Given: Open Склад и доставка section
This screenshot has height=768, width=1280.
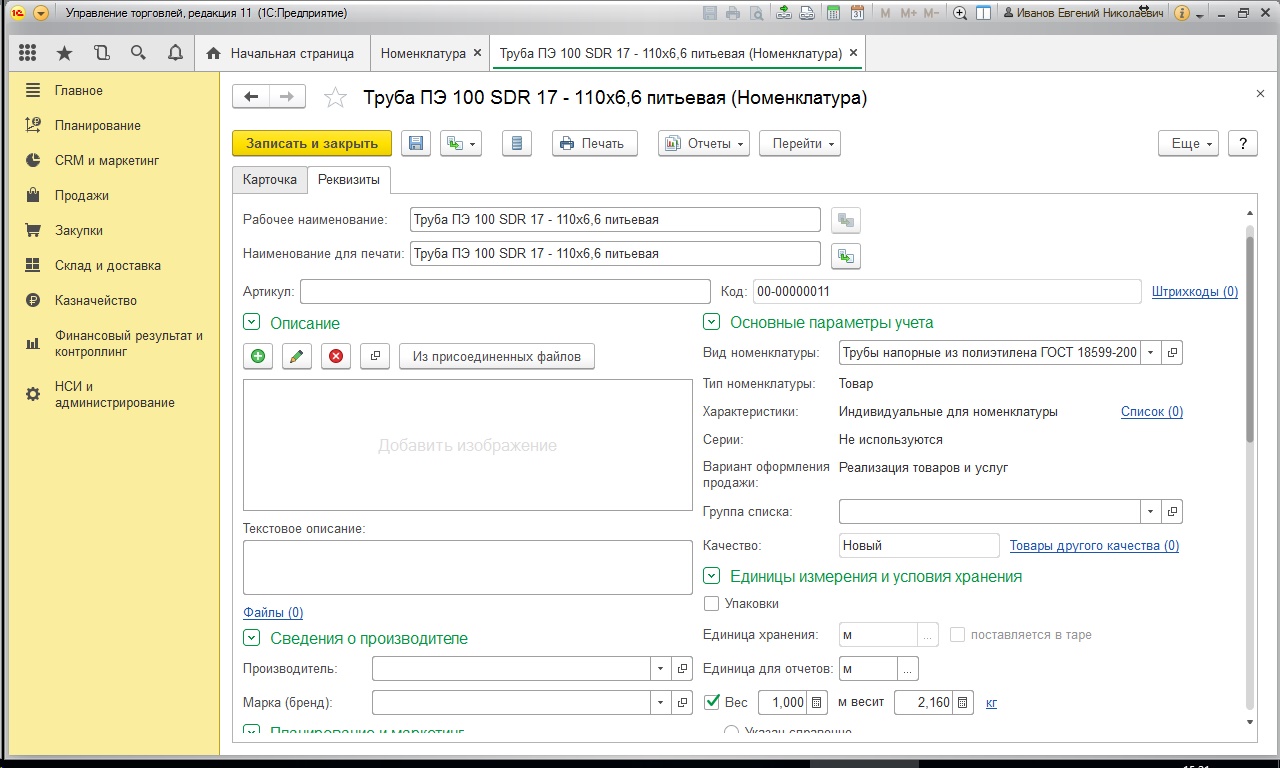Looking at the screenshot, I should (107, 265).
